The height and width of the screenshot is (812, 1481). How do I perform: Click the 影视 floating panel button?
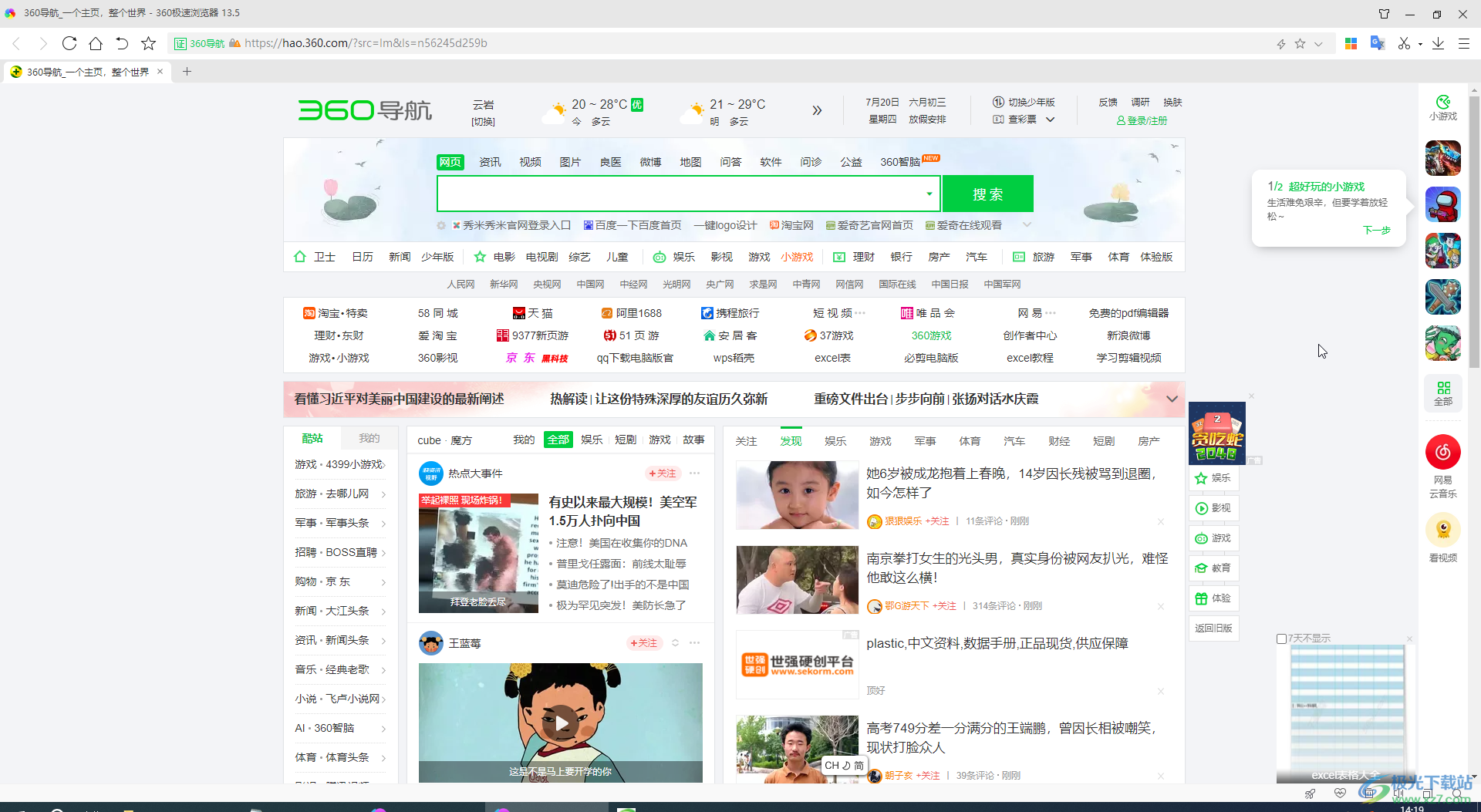click(x=1214, y=508)
